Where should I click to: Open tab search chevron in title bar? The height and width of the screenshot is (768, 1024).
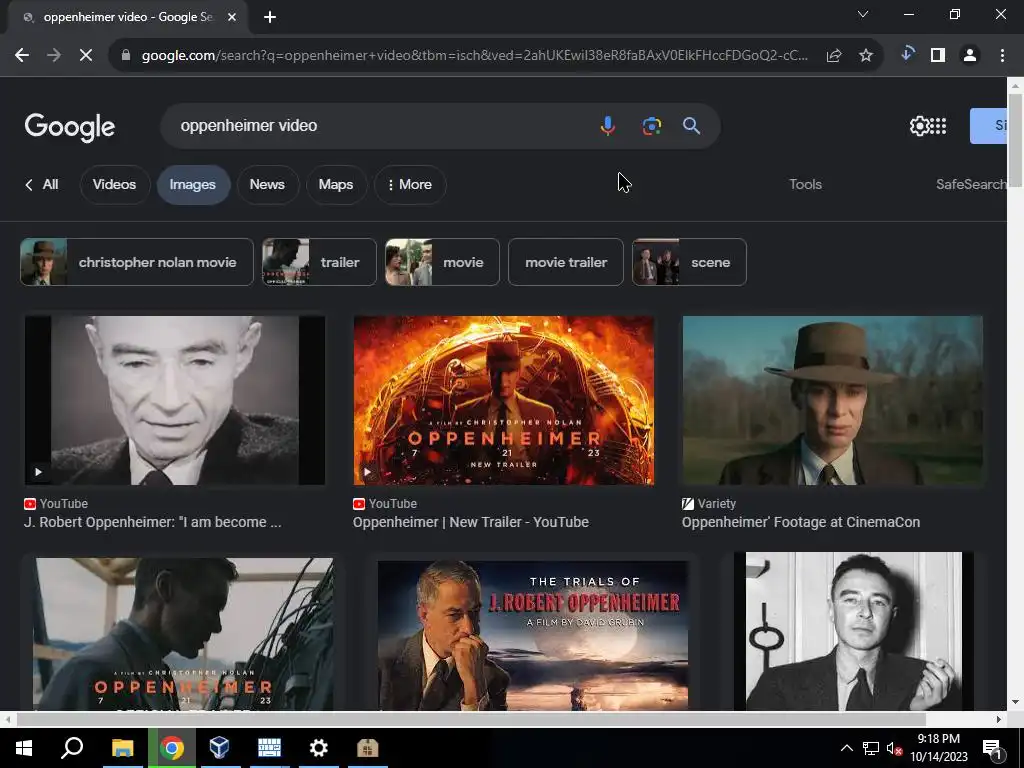click(863, 14)
